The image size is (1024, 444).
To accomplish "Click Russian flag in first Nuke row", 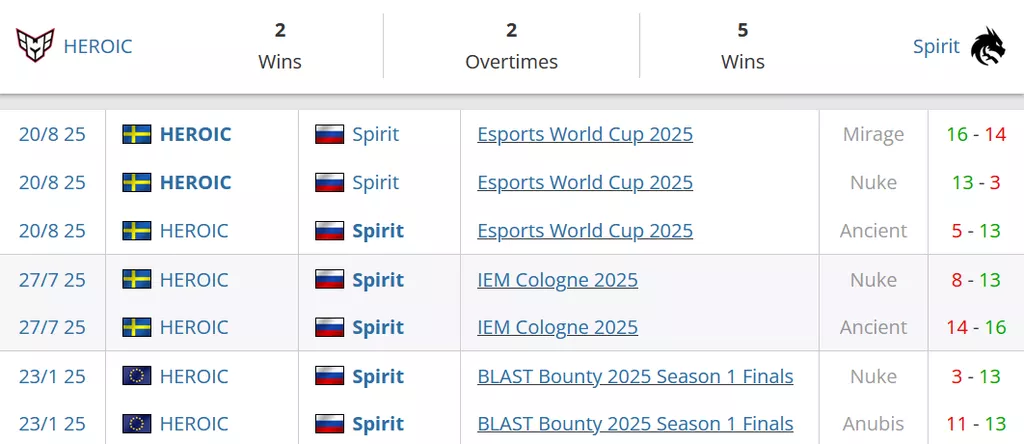I will pos(330,182).
